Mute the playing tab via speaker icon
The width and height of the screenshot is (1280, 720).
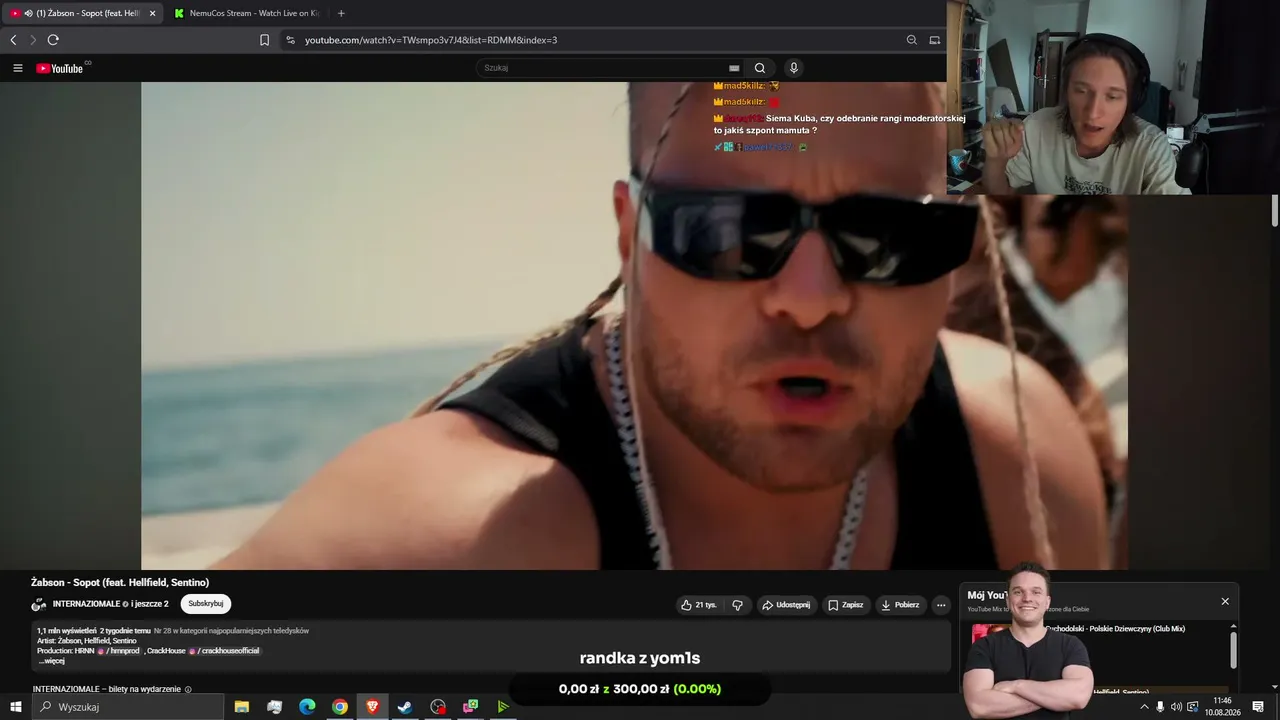pos(28,13)
